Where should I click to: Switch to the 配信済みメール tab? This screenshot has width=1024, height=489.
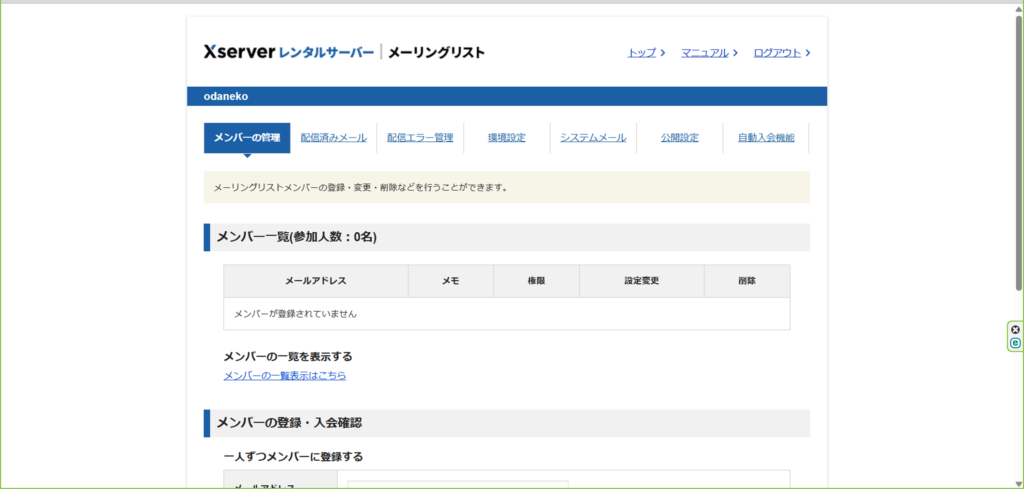tap(334, 138)
